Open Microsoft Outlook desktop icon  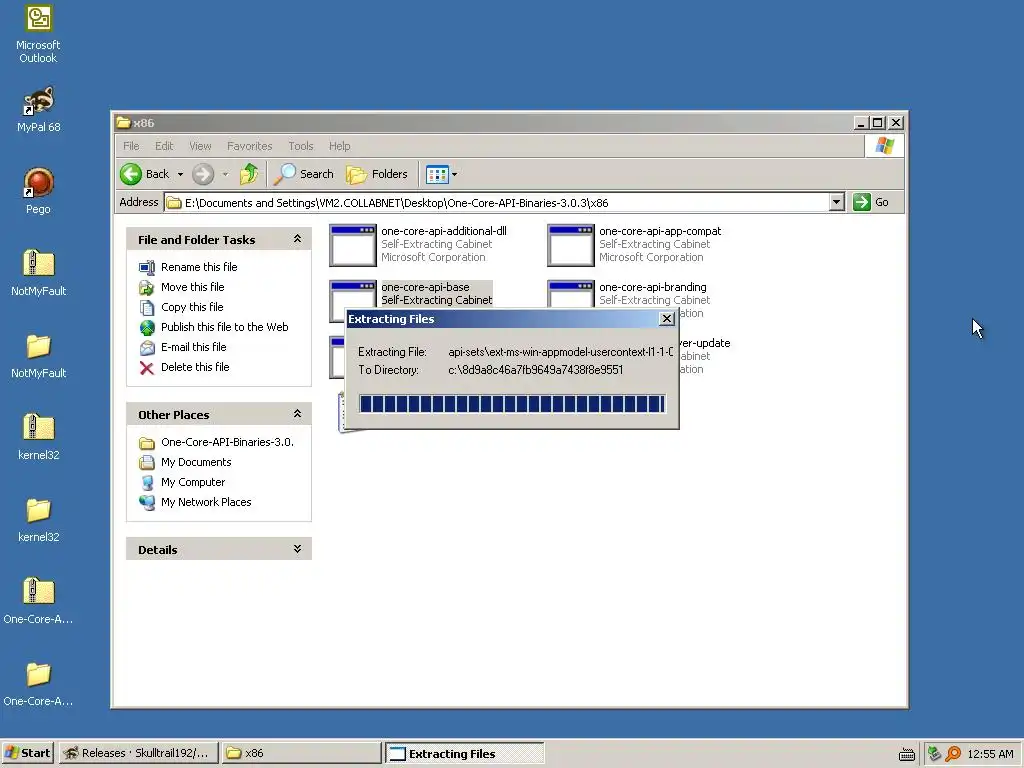click(x=38, y=34)
